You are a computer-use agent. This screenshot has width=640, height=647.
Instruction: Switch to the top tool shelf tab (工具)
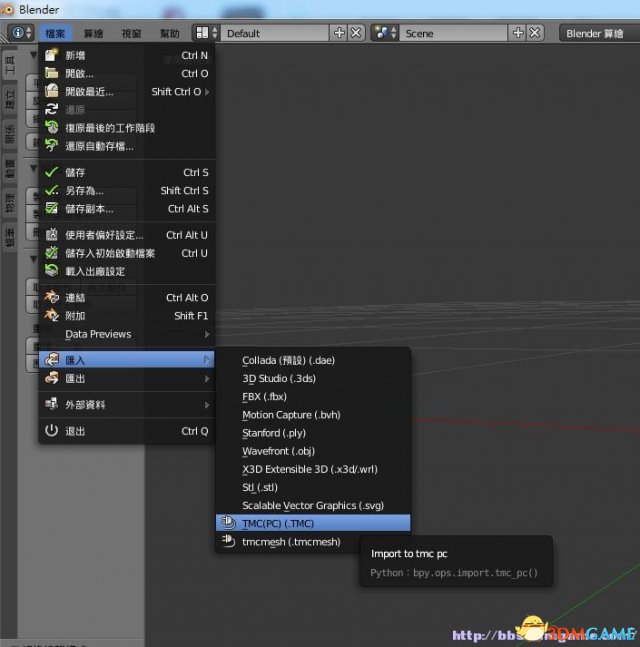pos(9,64)
